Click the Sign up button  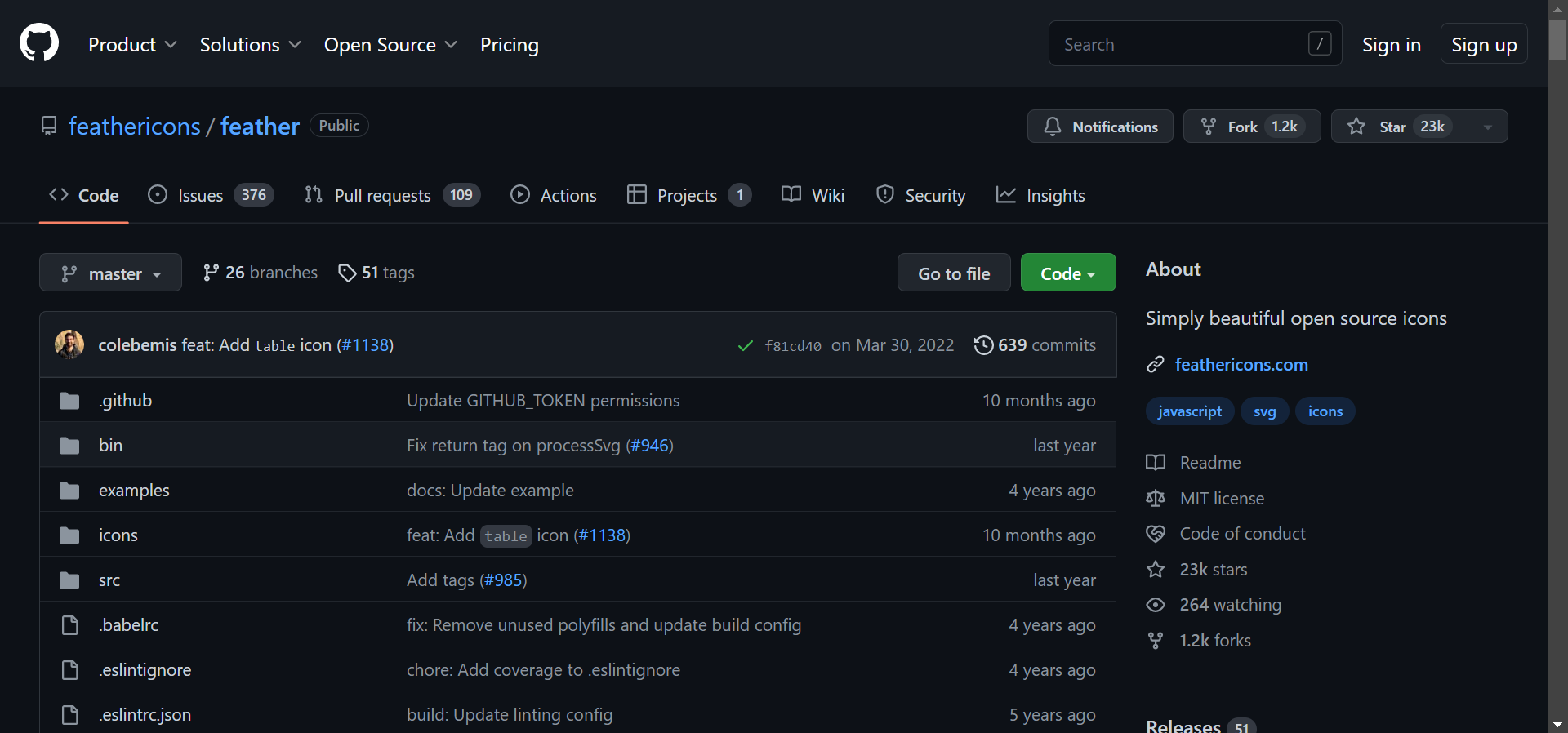[x=1484, y=45]
